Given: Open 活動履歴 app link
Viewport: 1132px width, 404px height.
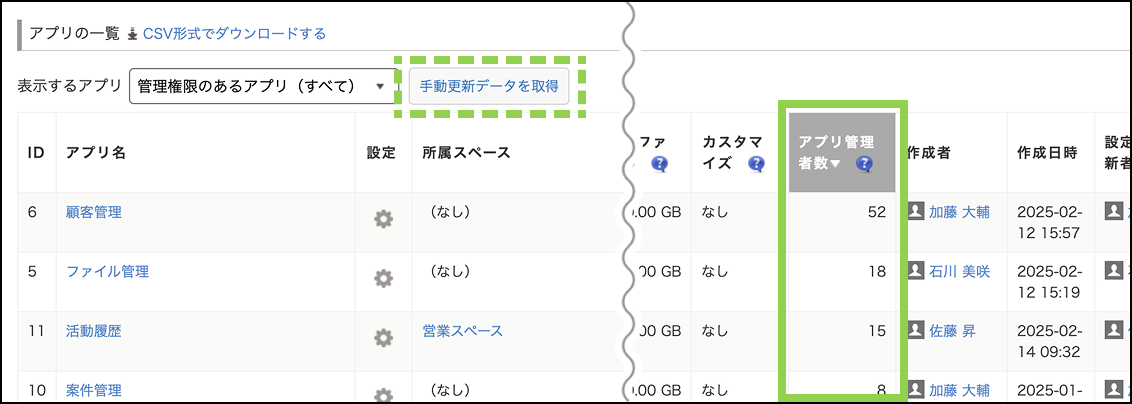Looking at the screenshot, I should pos(94,331).
